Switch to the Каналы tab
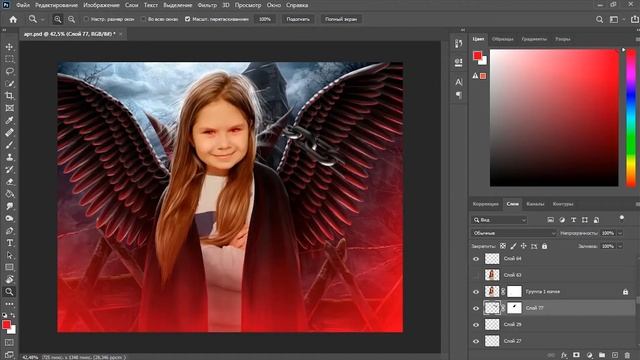The width and height of the screenshot is (640, 360). (x=535, y=204)
